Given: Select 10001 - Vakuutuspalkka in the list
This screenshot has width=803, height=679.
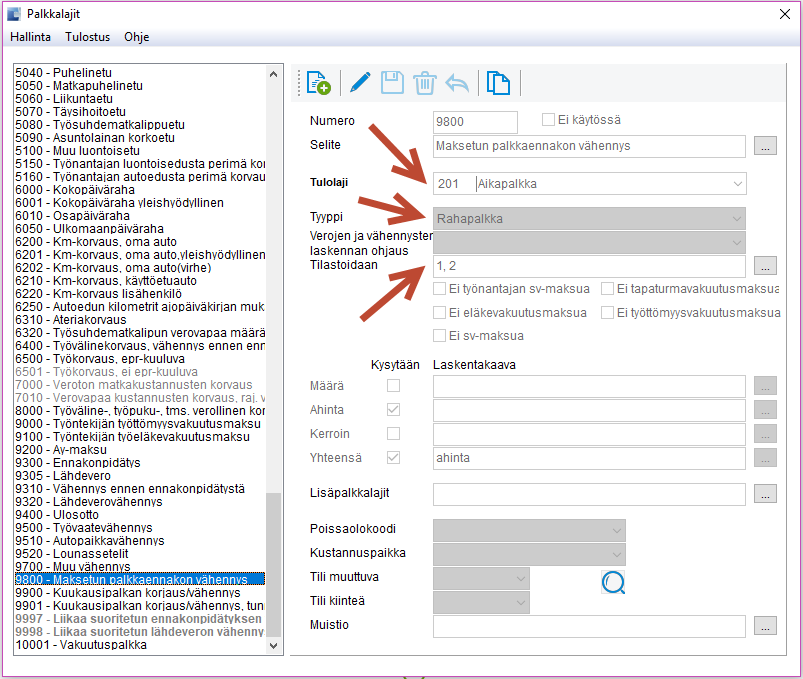Looking at the screenshot, I should [140, 645].
